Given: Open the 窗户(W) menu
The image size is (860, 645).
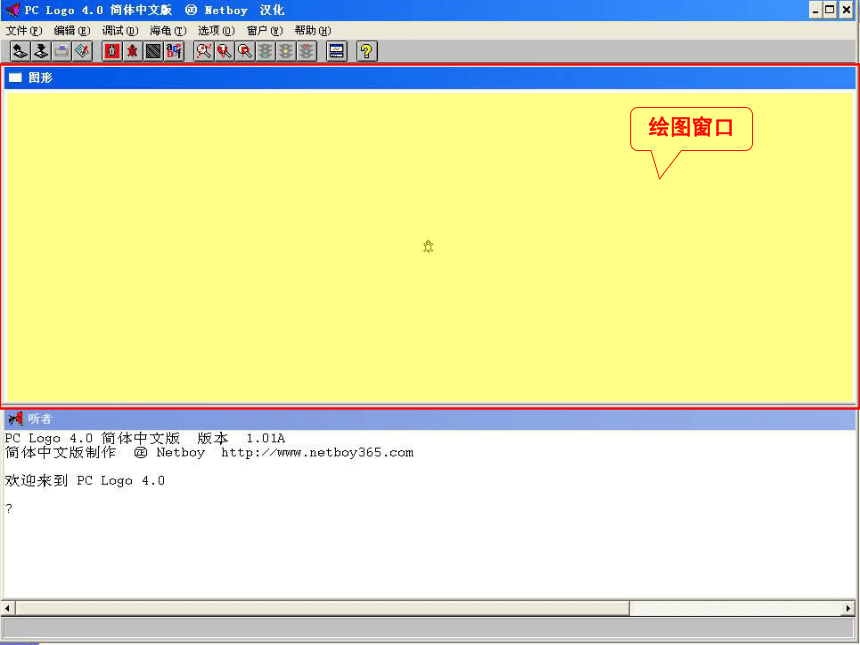Looking at the screenshot, I should point(265,30).
